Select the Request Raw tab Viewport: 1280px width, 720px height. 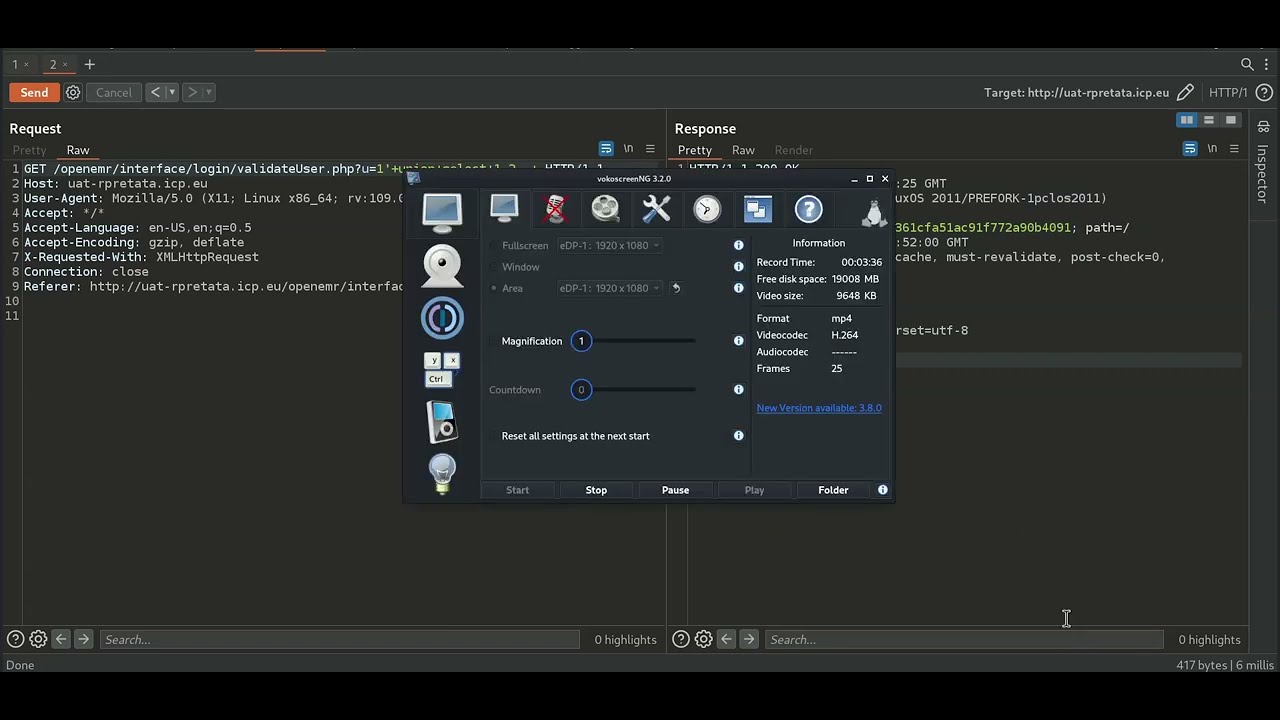78,150
